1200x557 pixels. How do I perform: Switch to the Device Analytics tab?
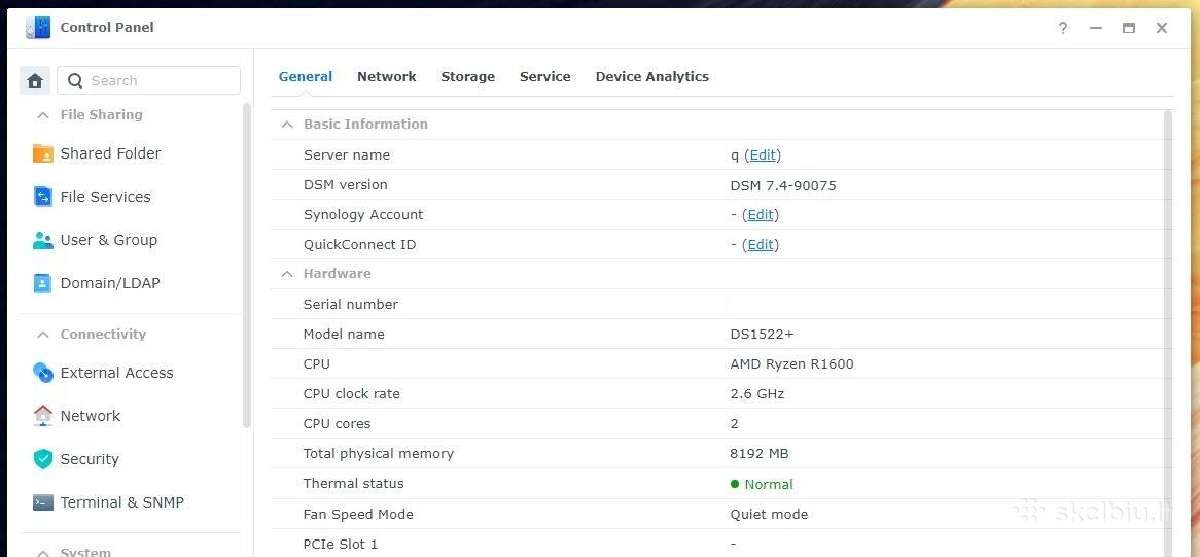[x=652, y=77]
